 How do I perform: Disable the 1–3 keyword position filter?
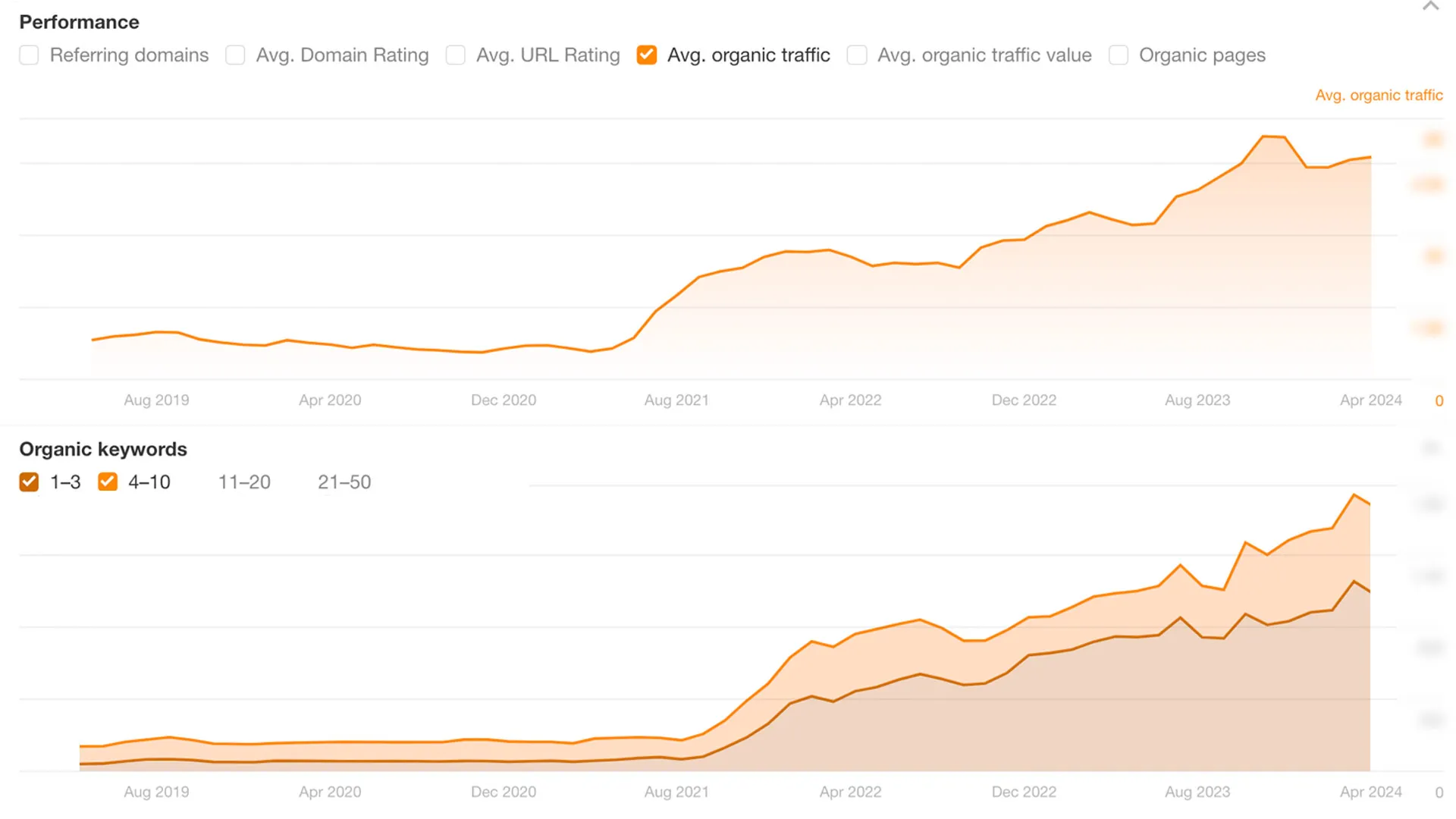(28, 482)
